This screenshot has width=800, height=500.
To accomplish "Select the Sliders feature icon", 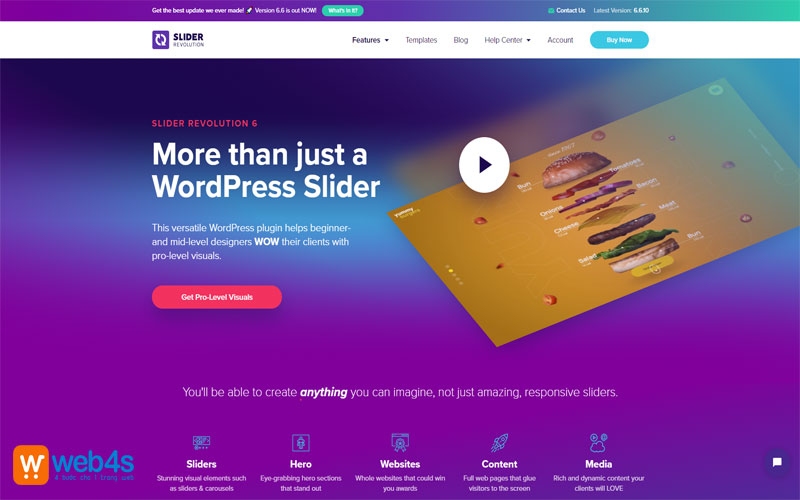I will (x=201, y=442).
